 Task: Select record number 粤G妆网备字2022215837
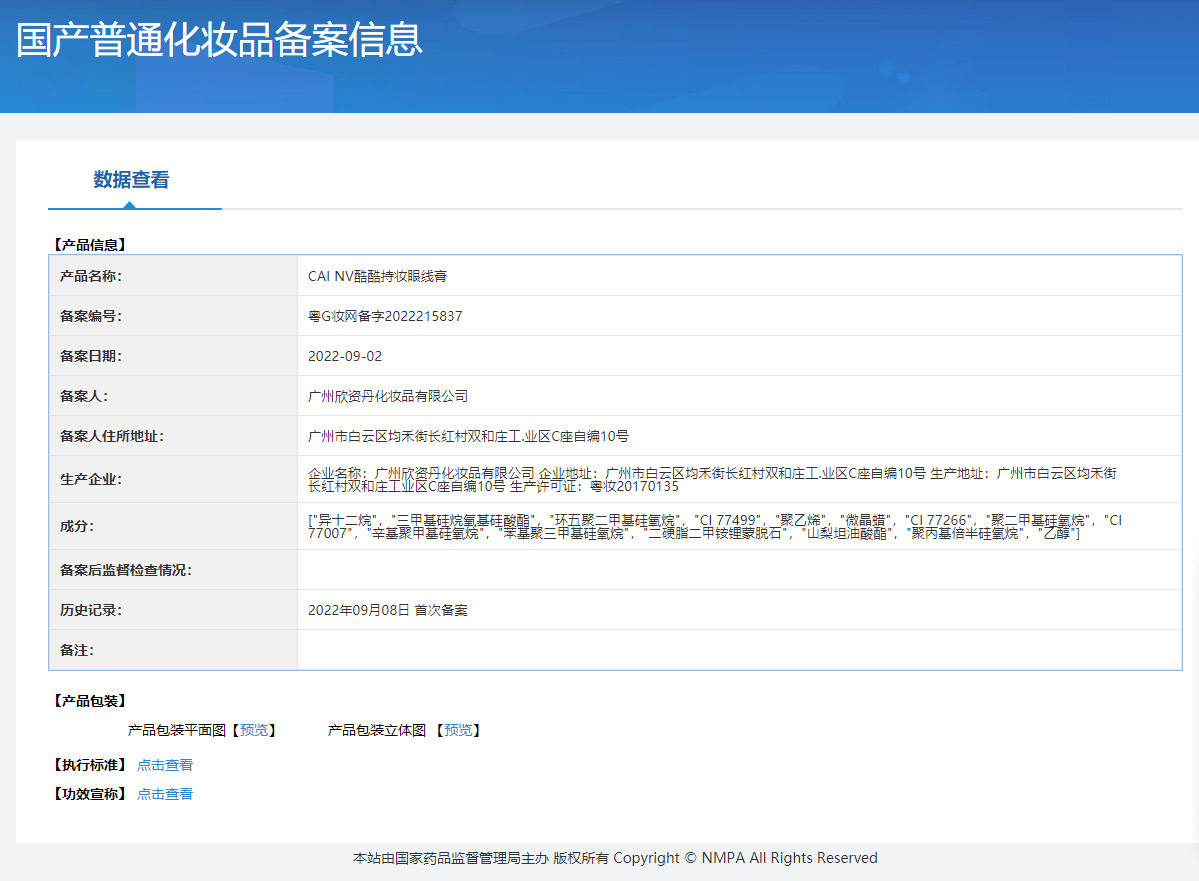tap(385, 316)
